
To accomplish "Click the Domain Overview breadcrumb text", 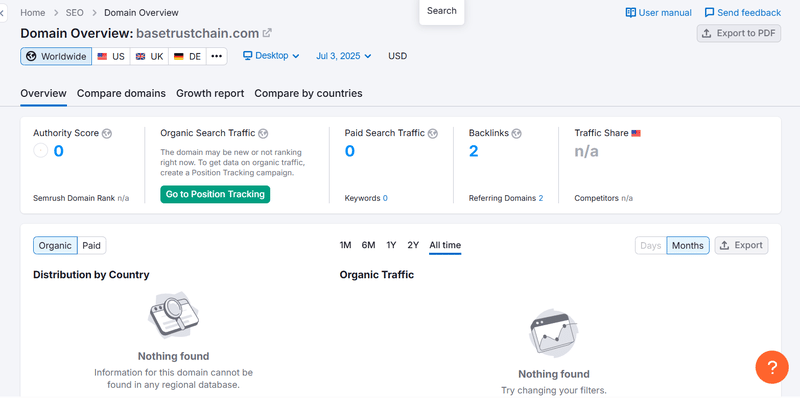I will click(141, 13).
